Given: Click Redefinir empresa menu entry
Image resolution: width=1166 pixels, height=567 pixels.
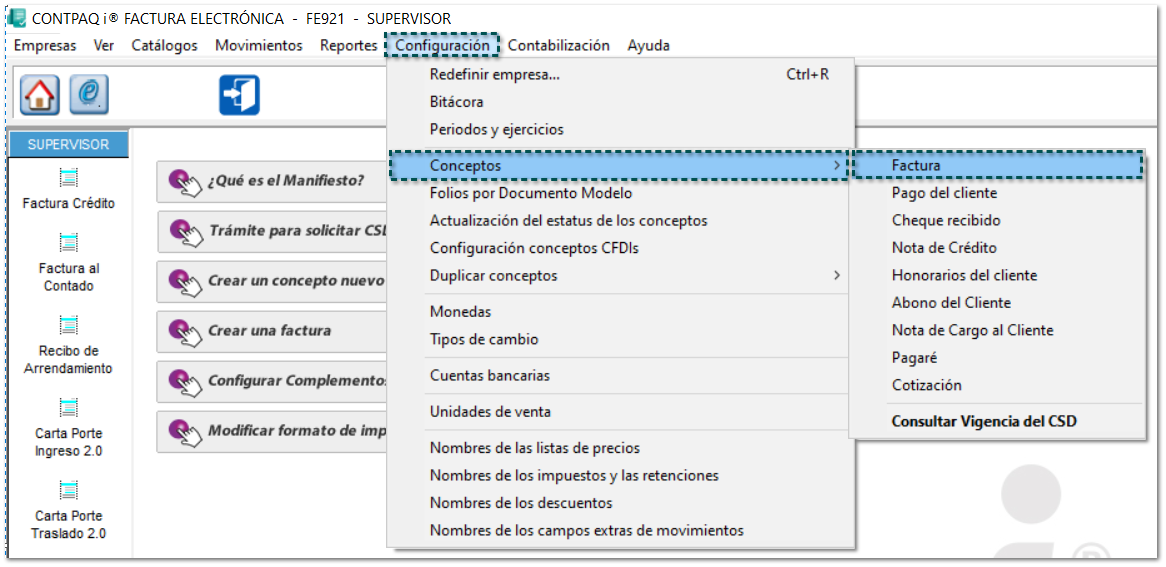Looking at the screenshot, I should (x=495, y=74).
